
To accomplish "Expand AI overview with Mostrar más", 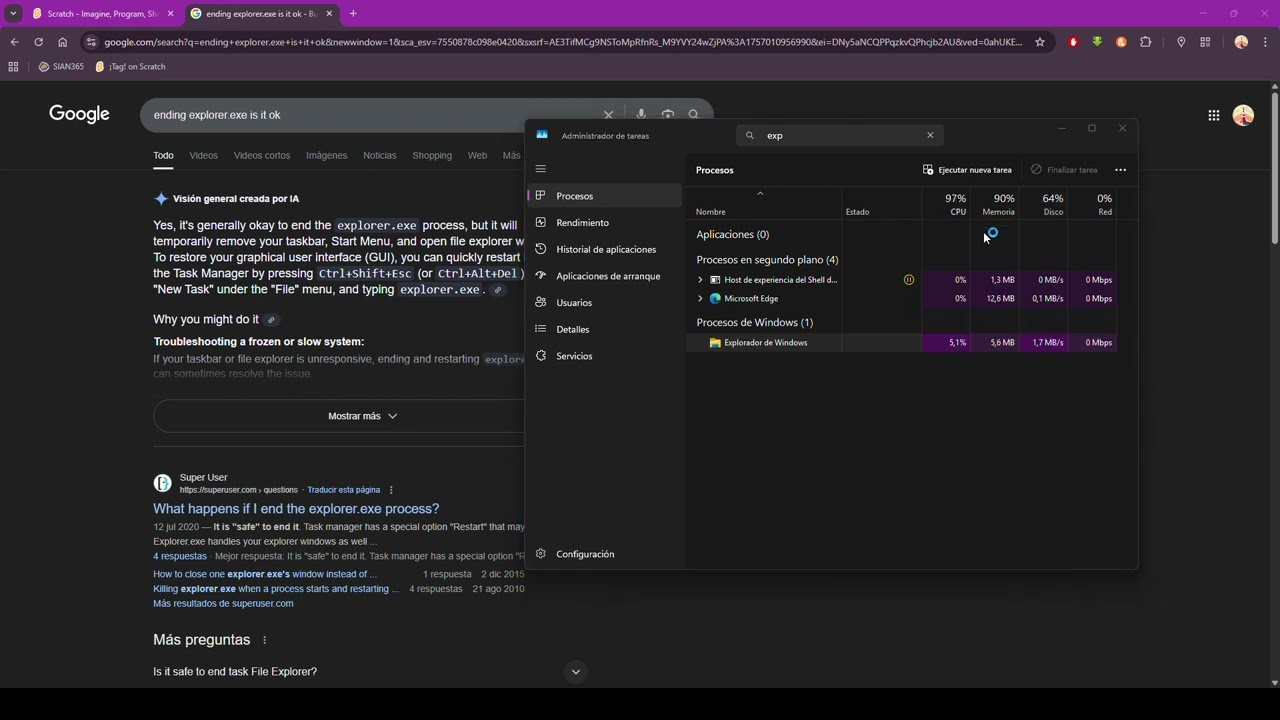I will [x=362, y=416].
